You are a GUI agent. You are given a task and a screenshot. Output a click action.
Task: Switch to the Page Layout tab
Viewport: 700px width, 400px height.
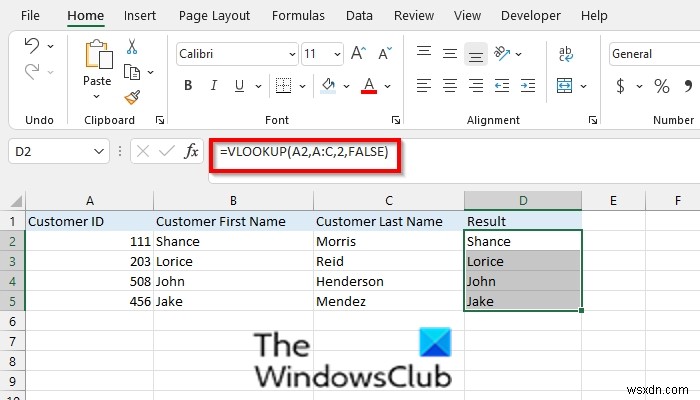214,16
